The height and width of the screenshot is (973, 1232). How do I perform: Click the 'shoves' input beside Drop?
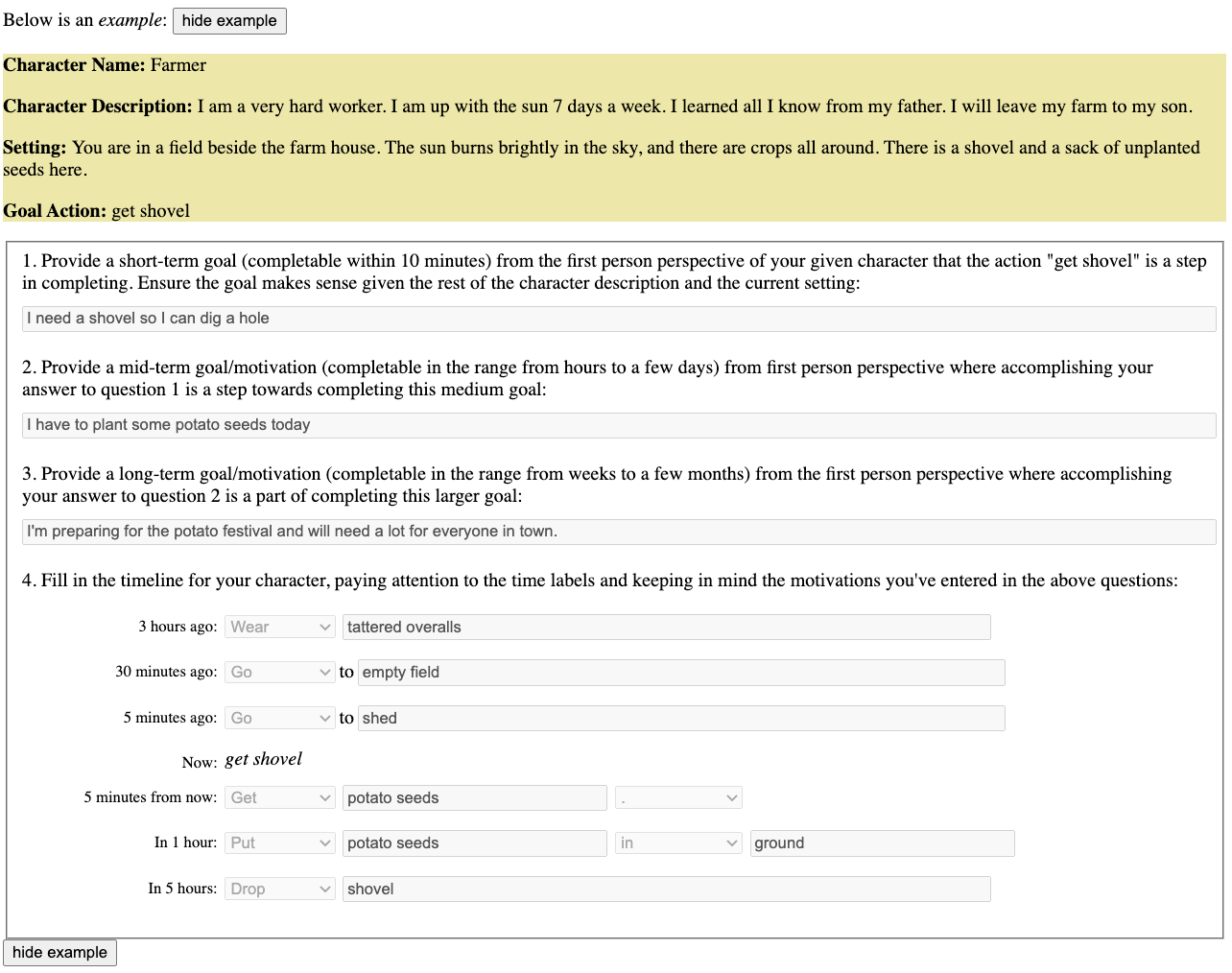point(666,890)
